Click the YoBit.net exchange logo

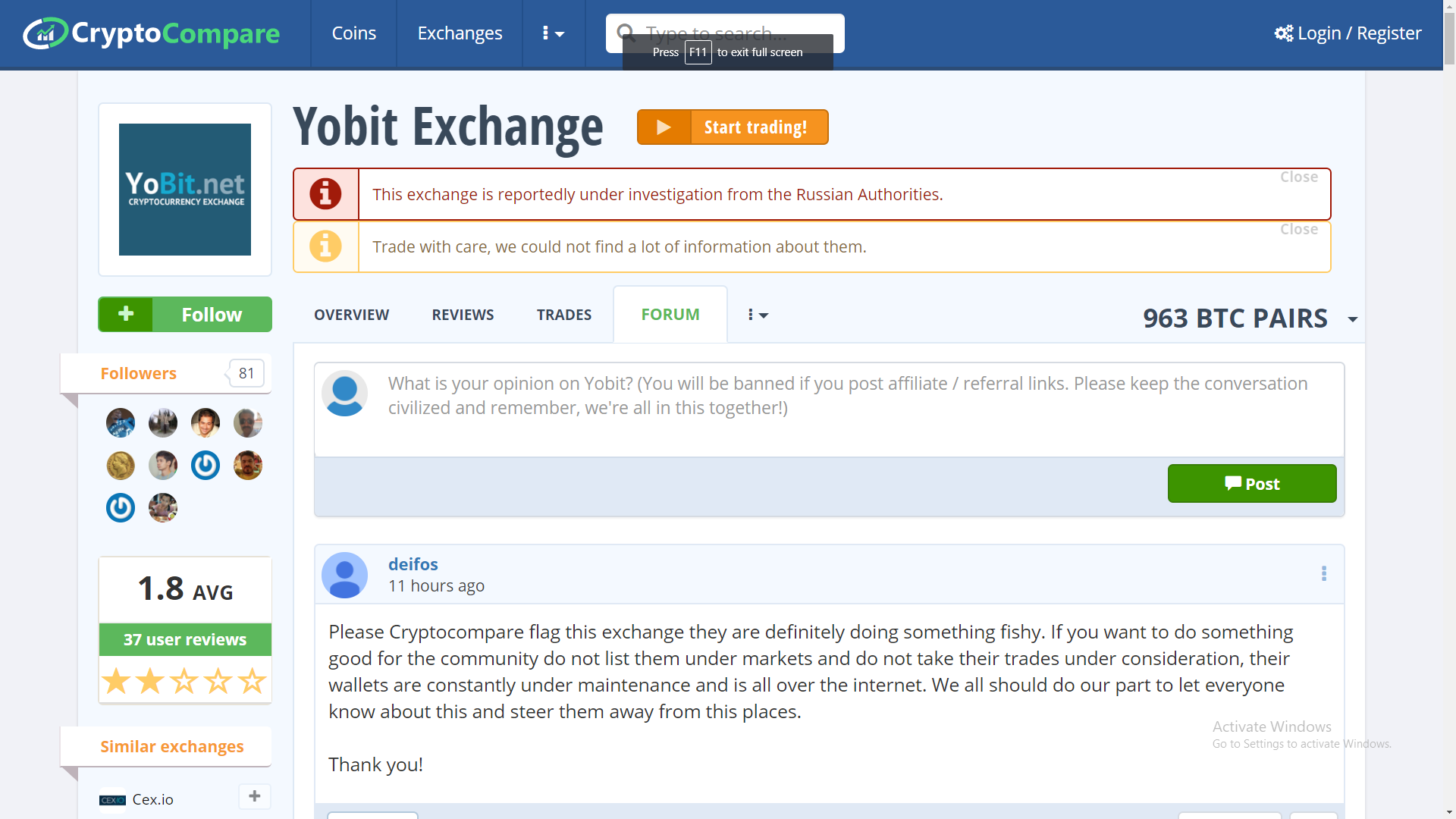[x=185, y=190]
